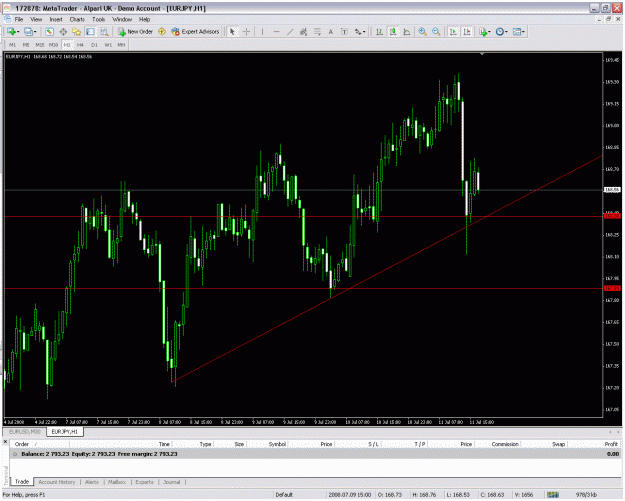Open the View menu
The image size is (625, 501).
[36, 19]
